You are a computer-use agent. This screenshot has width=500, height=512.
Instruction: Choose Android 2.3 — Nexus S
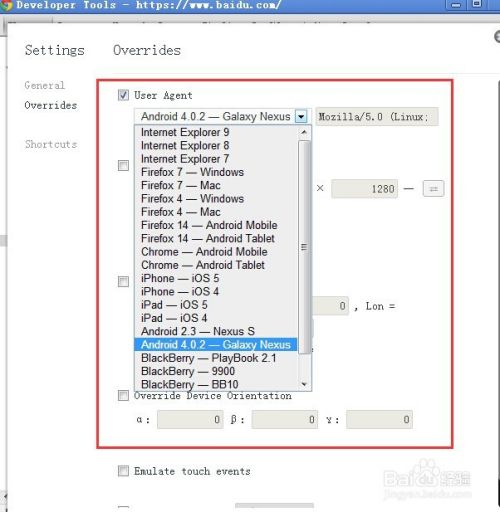[216, 331]
